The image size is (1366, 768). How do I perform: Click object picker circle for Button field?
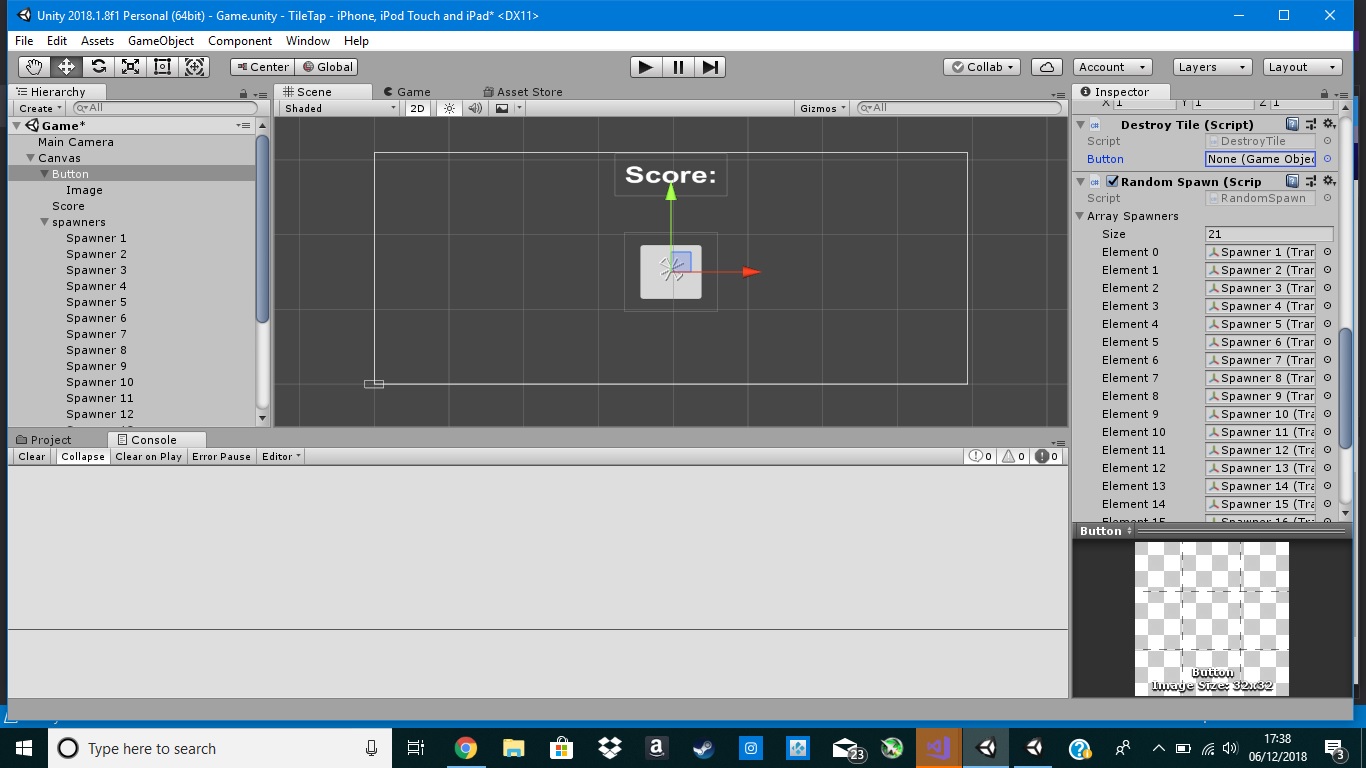(1327, 159)
